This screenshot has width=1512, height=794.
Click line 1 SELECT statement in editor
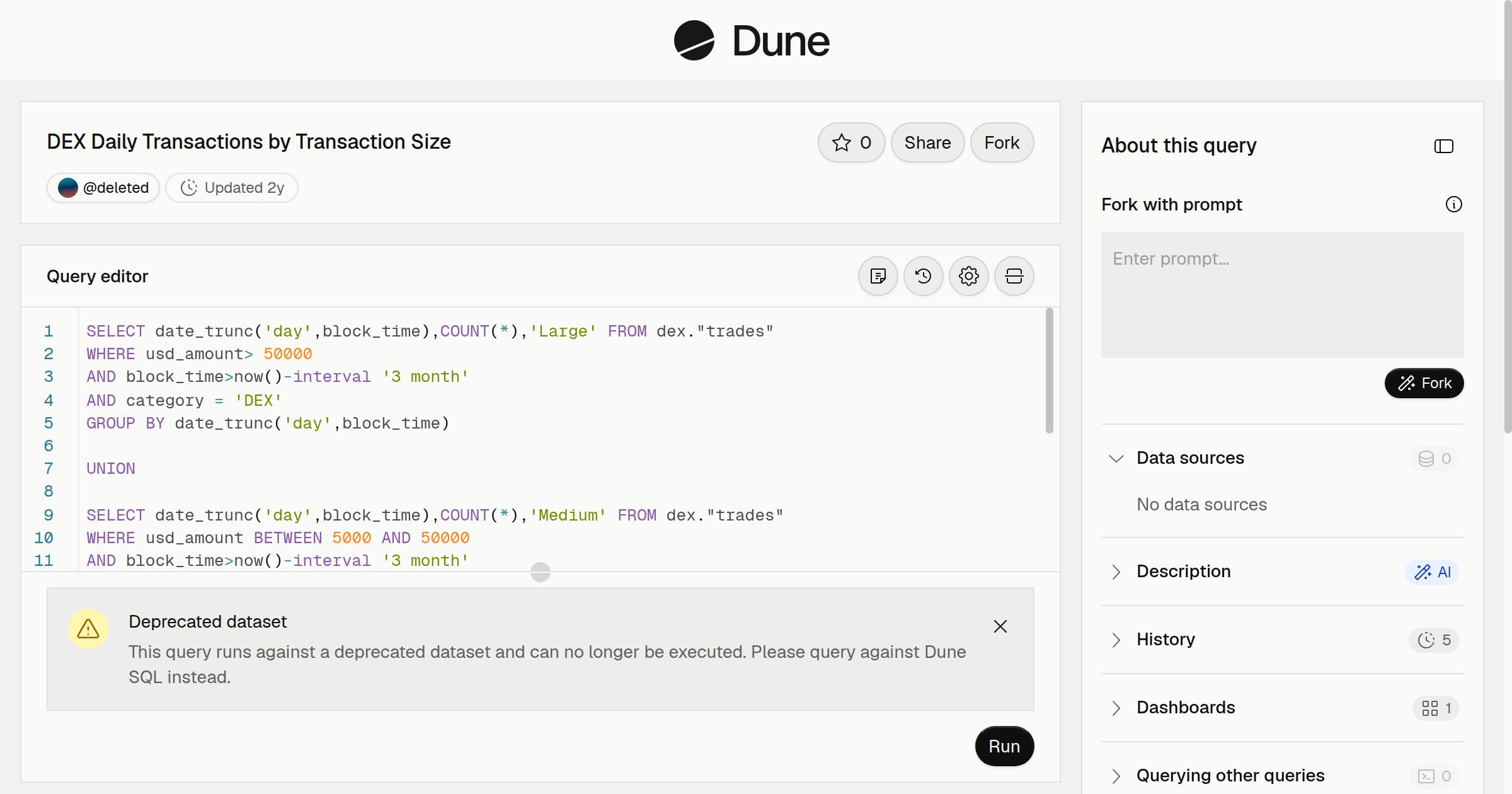click(x=430, y=331)
